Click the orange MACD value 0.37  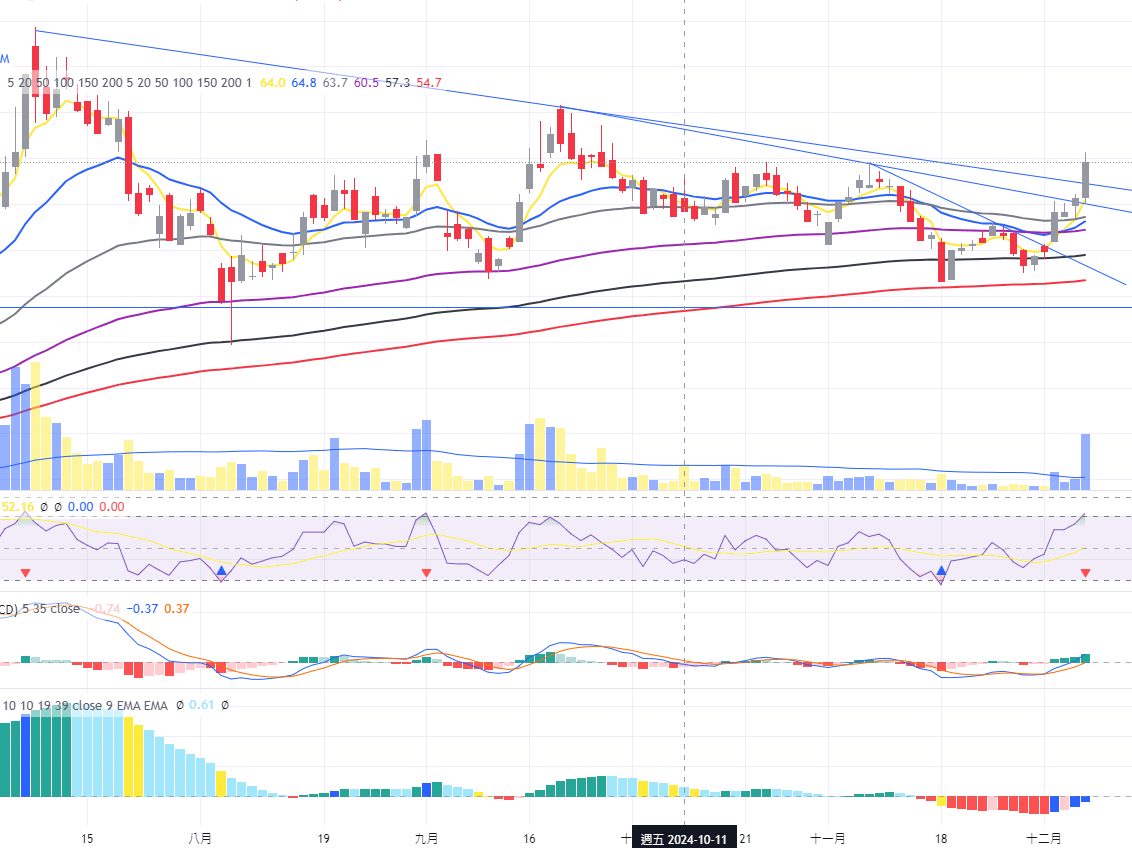coord(176,608)
